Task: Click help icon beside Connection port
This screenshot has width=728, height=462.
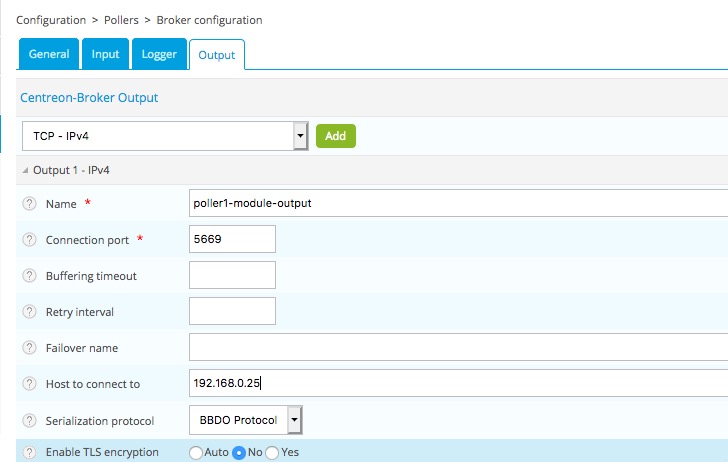Action: pyautogui.click(x=29, y=240)
